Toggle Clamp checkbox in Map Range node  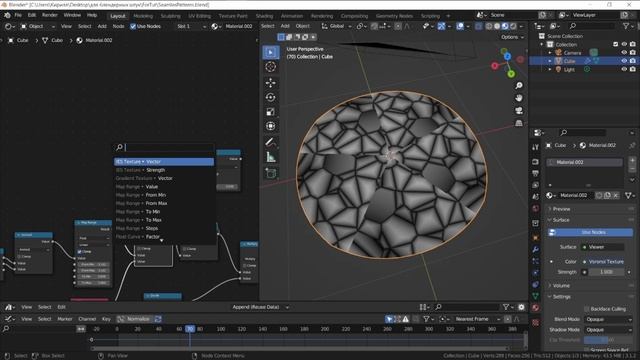(x=80, y=252)
